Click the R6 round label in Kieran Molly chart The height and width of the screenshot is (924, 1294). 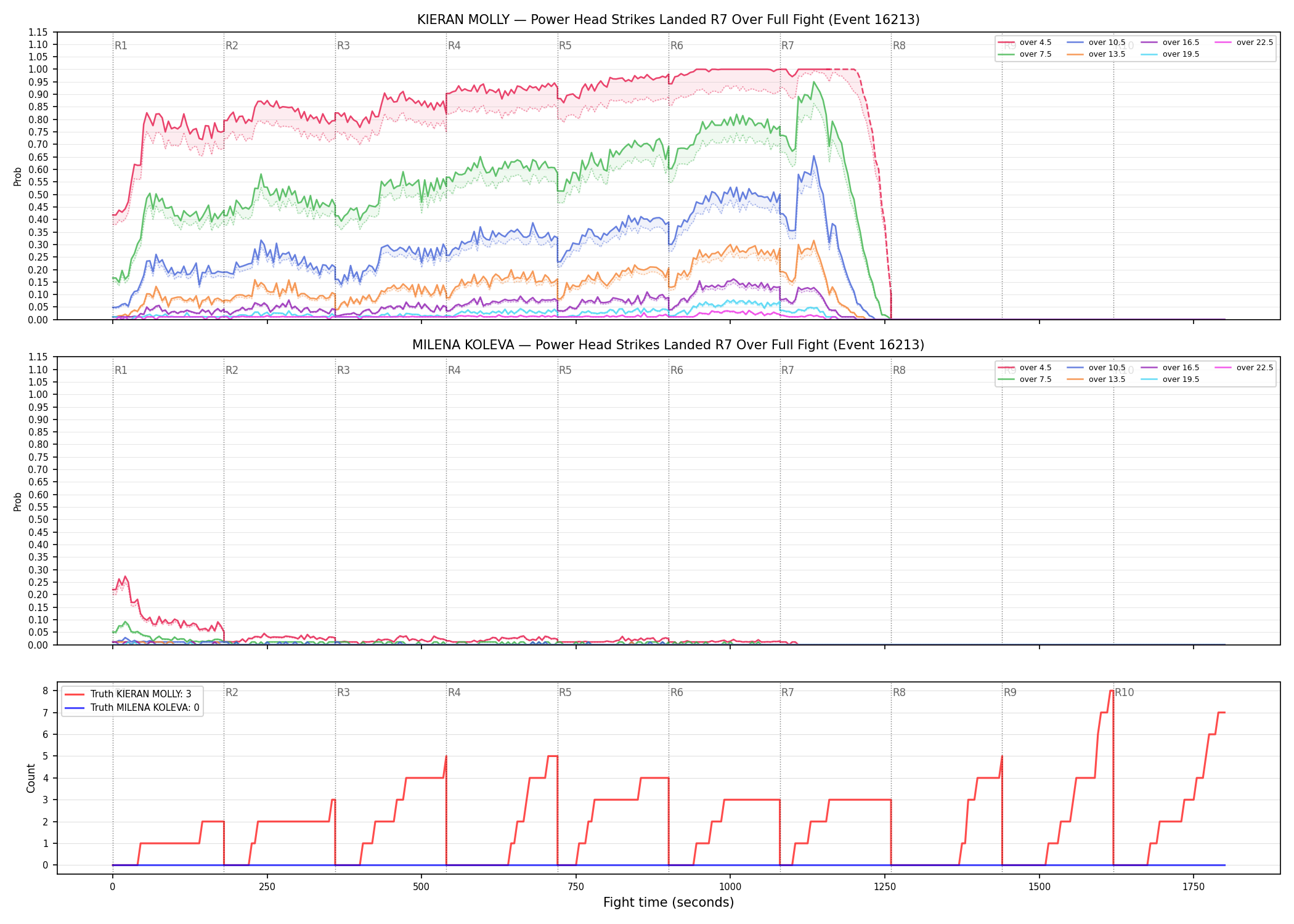pos(677,46)
